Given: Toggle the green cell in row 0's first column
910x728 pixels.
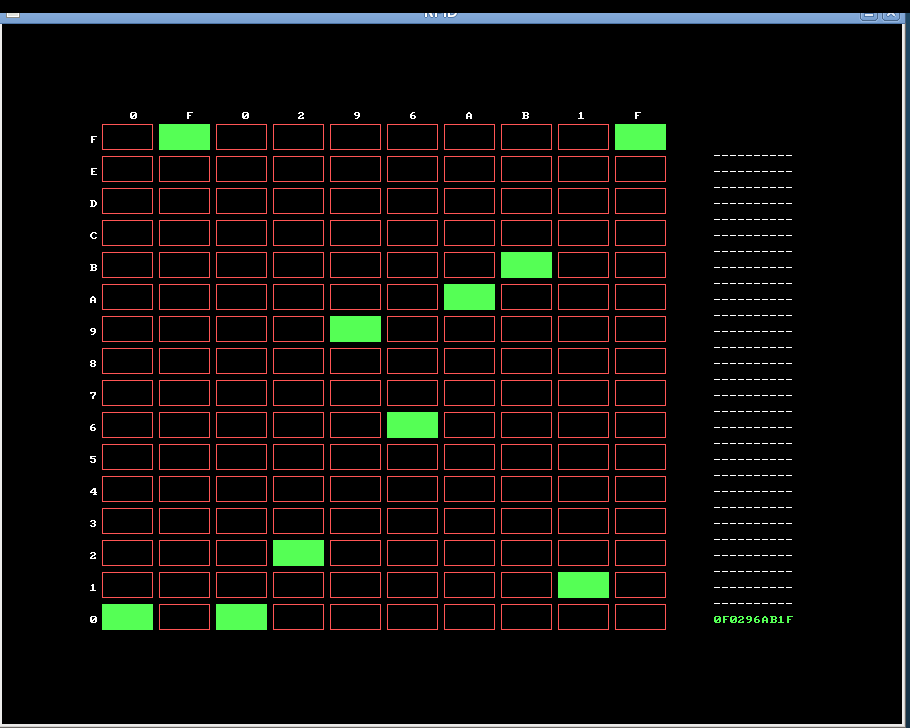Looking at the screenshot, I should pos(128,617).
